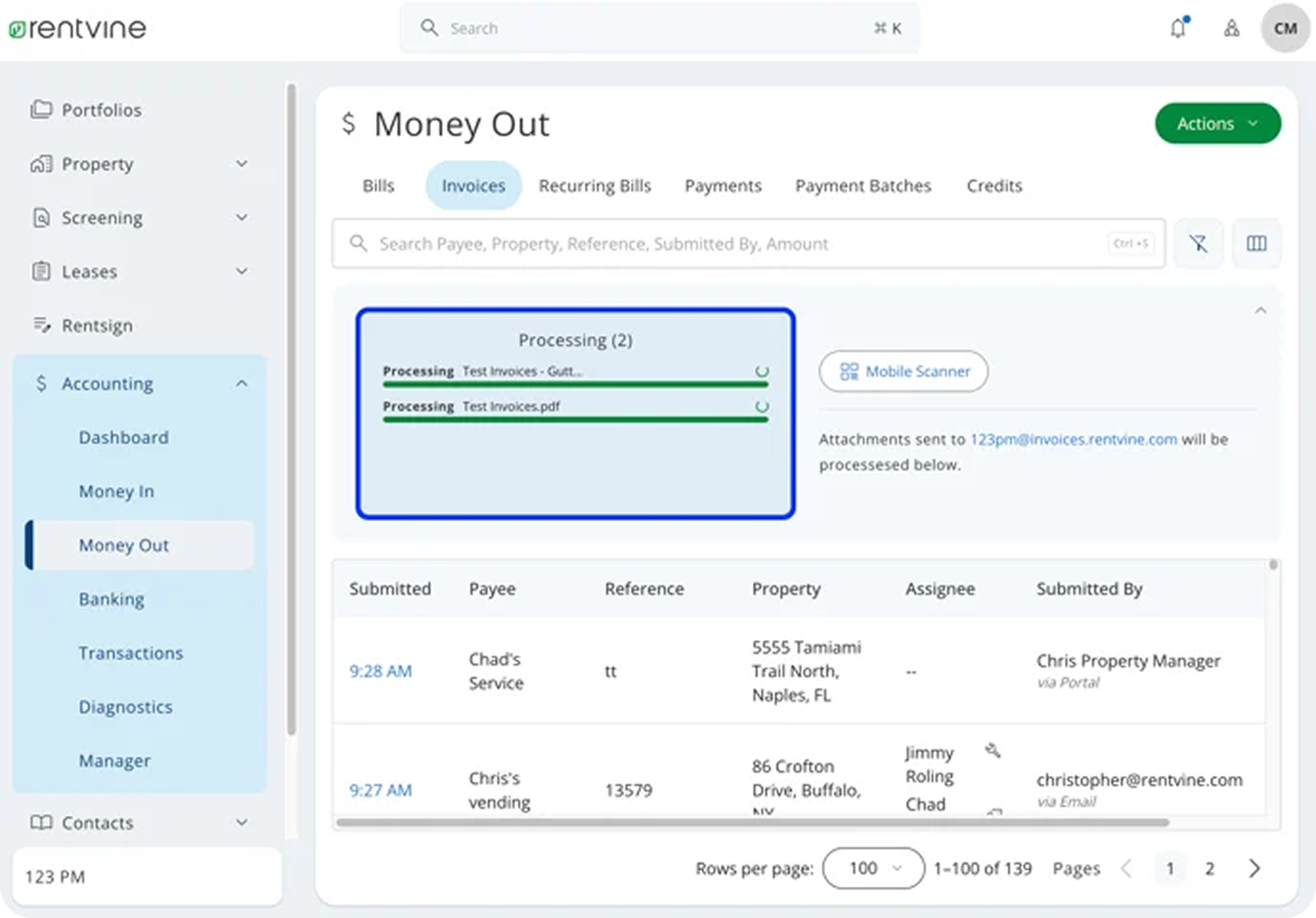
Task: Click the magnifier icon in global search
Action: [x=429, y=27]
